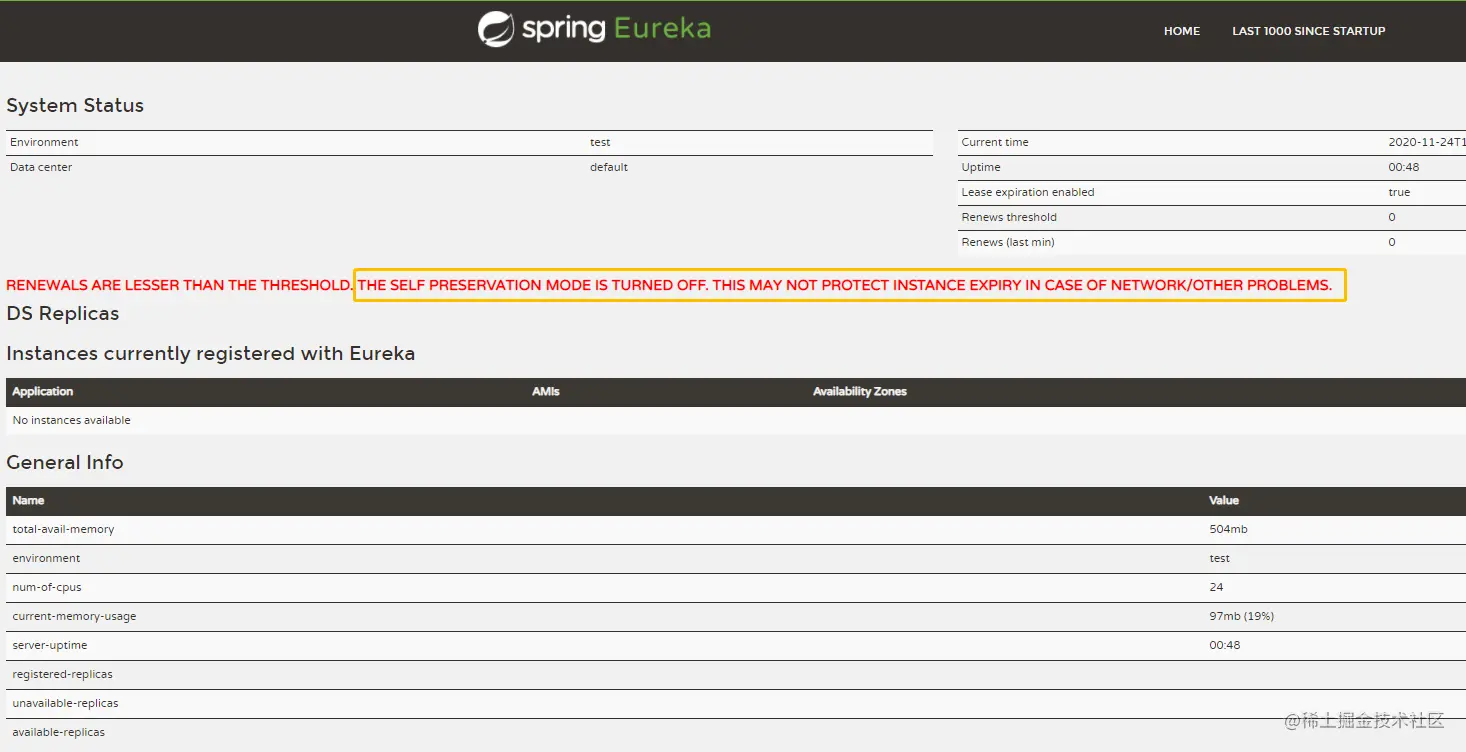The height and width of the screenshot is (752, 1466).
Task: Click Instances currently registered with Eureka heading
Action: tap(210, 354)
